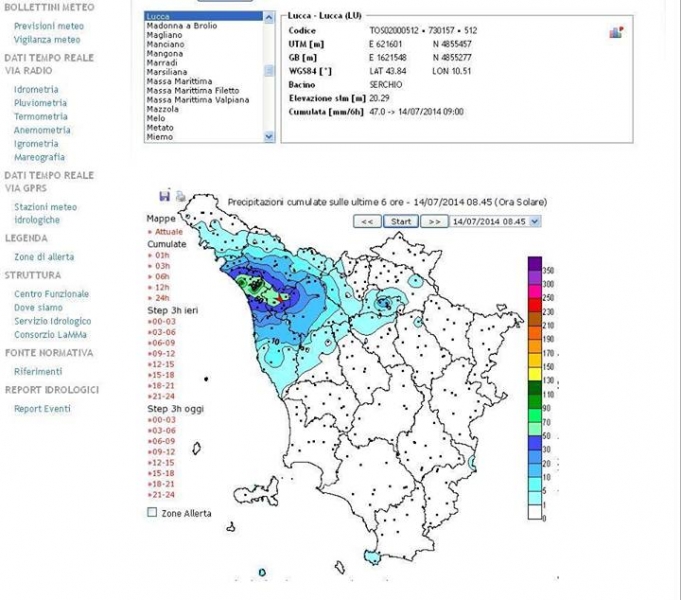Enable the Zone Allerta checkbox
681x600 pixels.
152,512
